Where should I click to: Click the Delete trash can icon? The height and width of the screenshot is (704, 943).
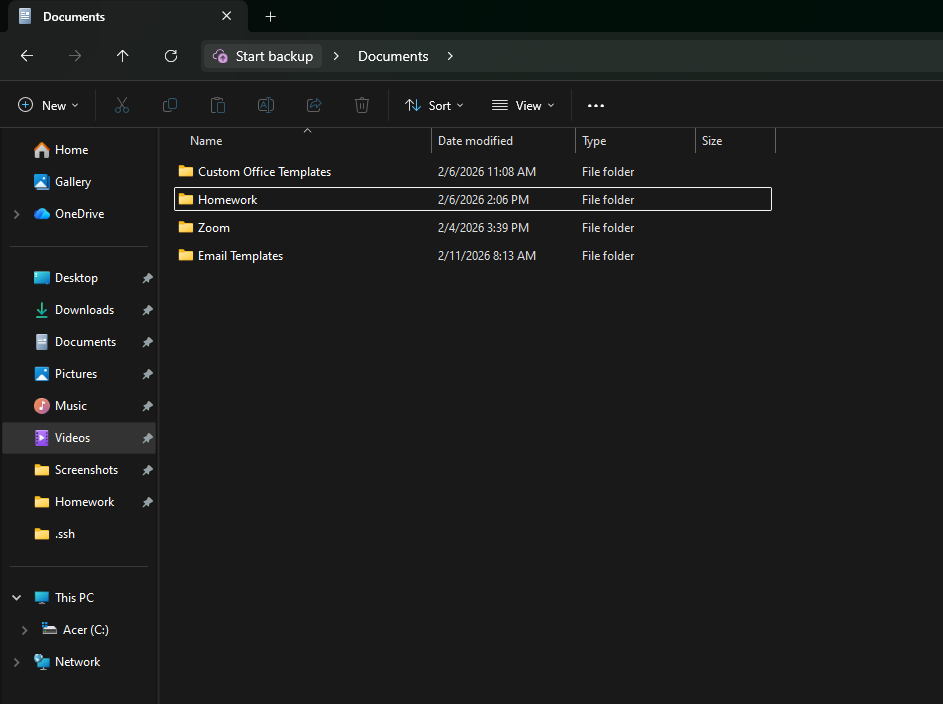[x=362, y=105]
